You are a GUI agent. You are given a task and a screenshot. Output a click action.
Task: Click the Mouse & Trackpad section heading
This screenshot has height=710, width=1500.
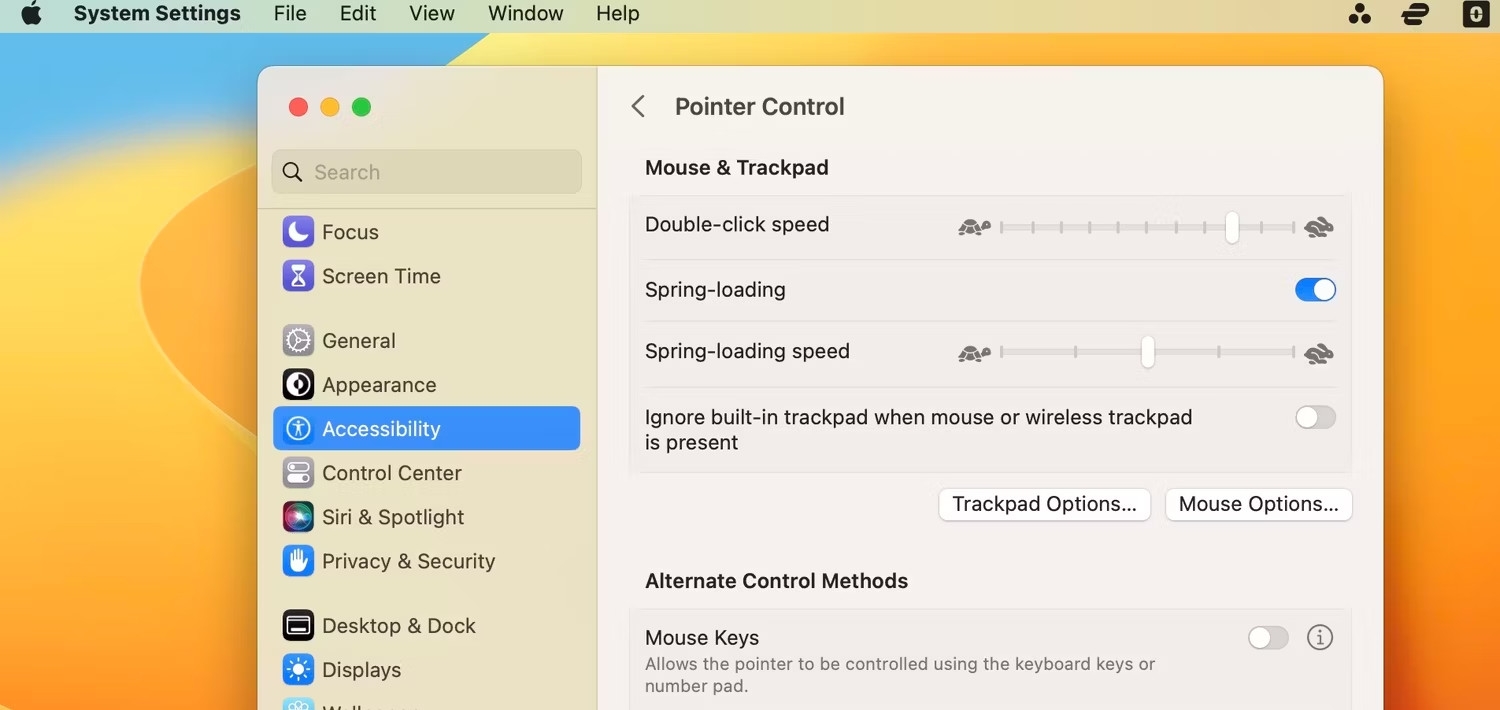click(x=737, y=168)
